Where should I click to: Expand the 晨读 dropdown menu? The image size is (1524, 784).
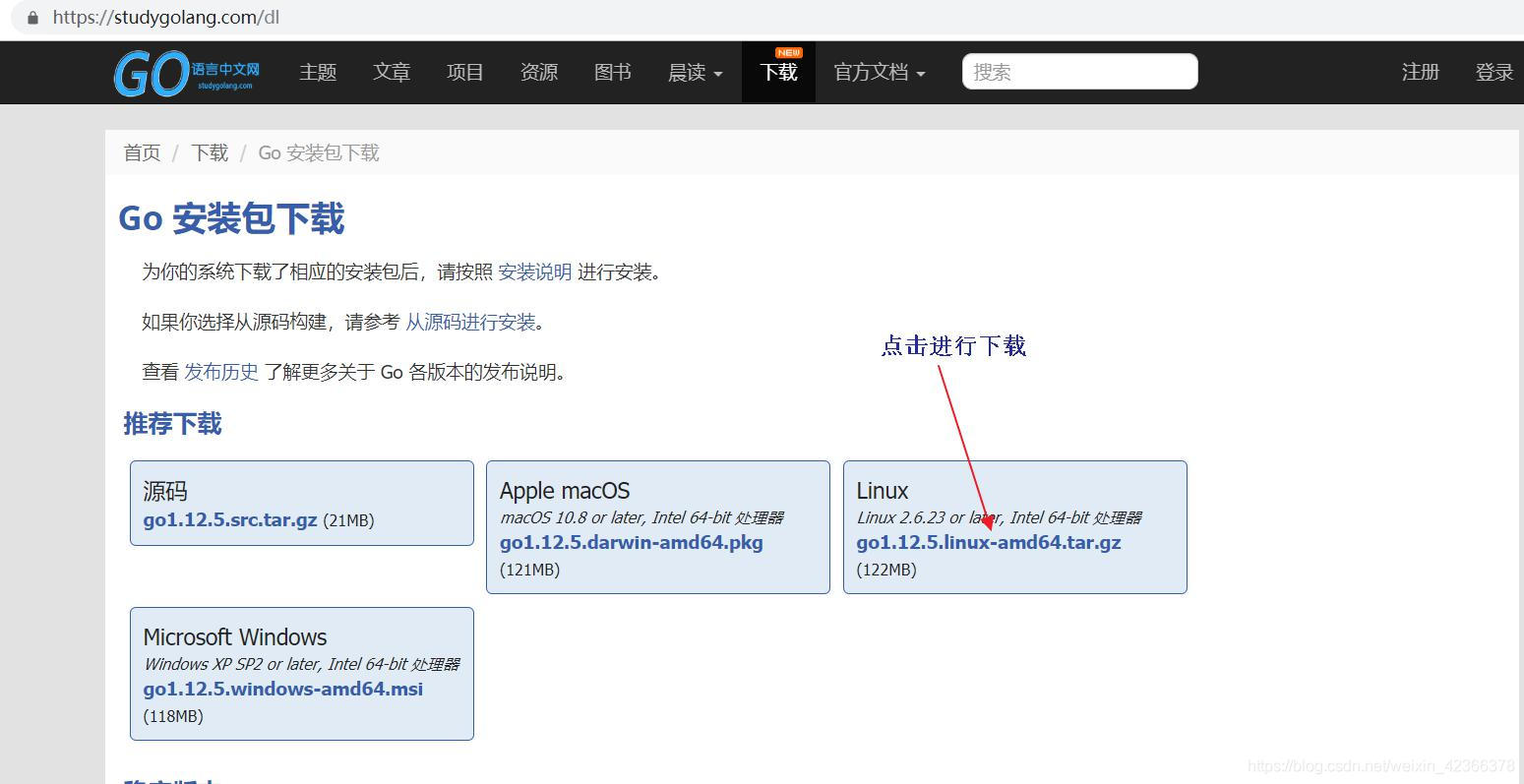696,72
